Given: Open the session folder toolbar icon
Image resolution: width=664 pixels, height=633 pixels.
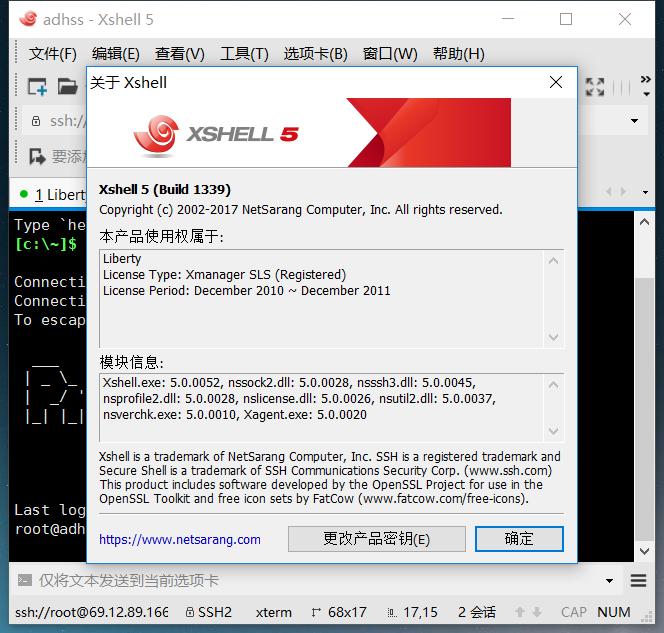Looking at the screenshot, I should coord(68,86).
